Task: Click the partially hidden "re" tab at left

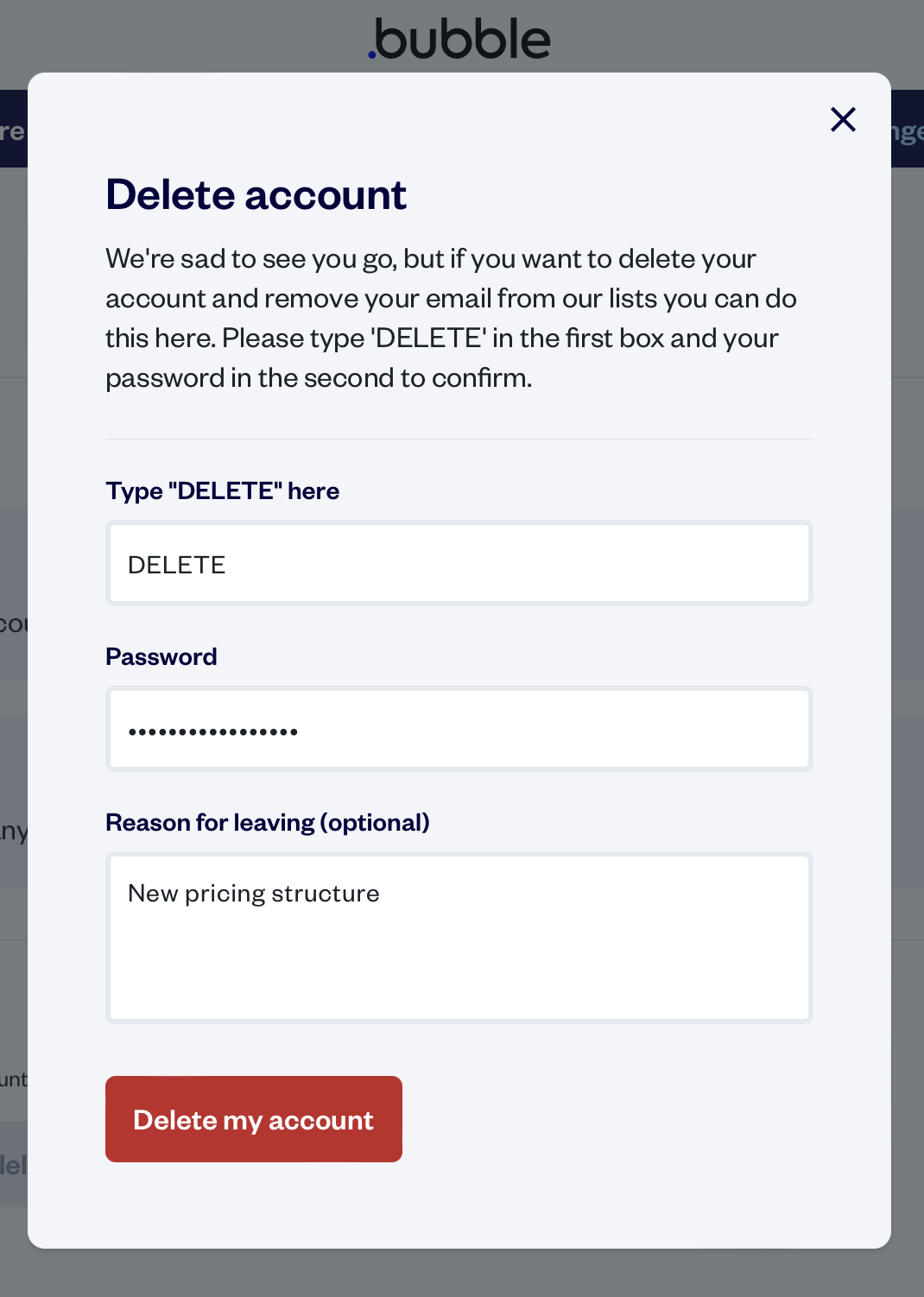Action: tap(12, 131)
